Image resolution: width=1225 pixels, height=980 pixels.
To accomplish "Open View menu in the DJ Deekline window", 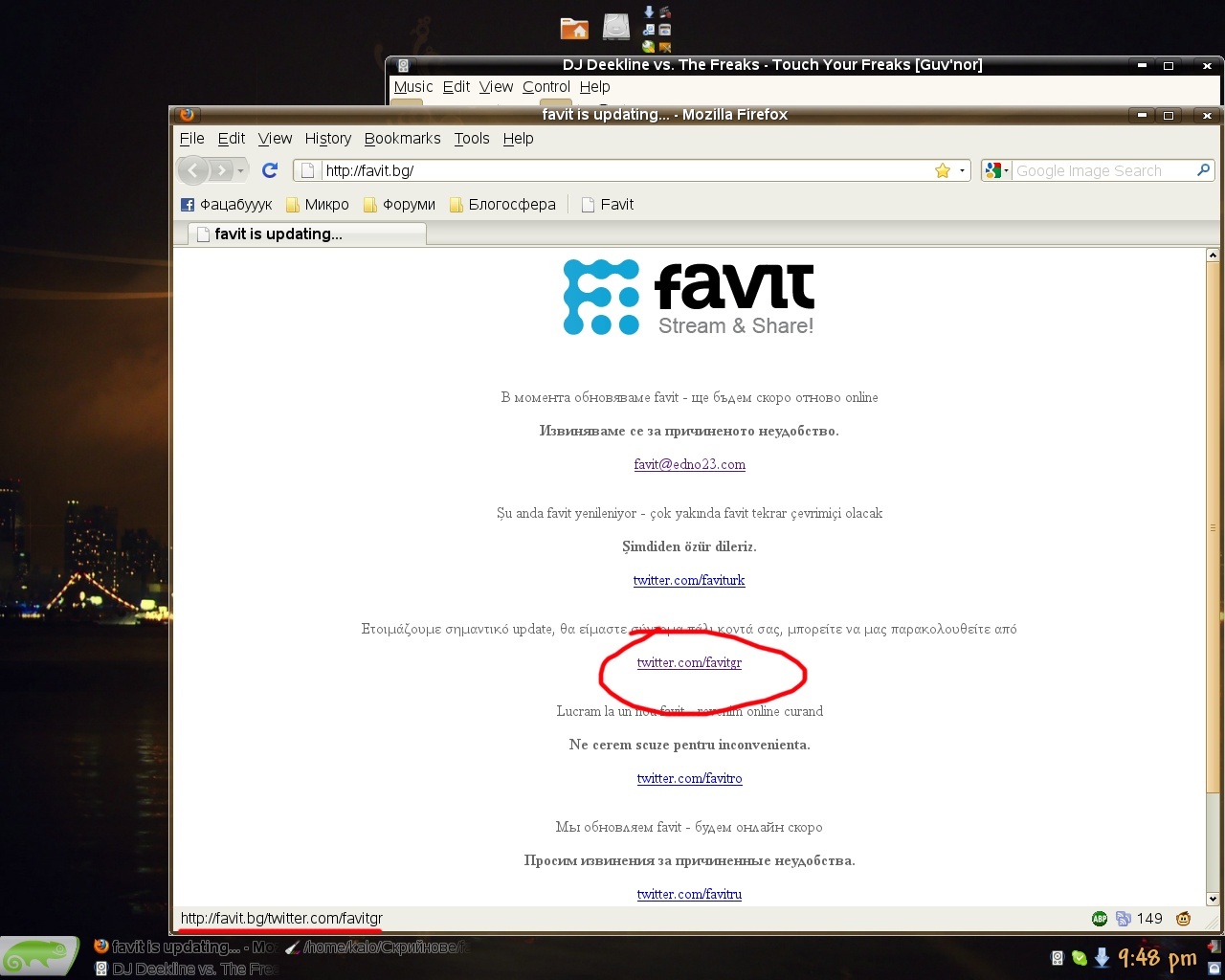I will [x=496, y=86].
